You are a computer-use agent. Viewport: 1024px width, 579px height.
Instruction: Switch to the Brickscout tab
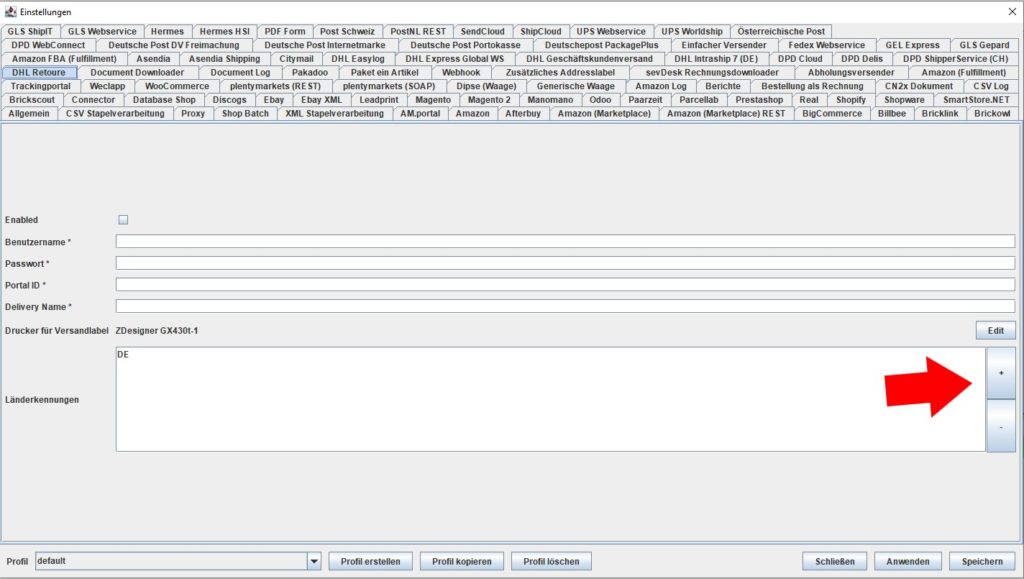click(x=32, y=100)
